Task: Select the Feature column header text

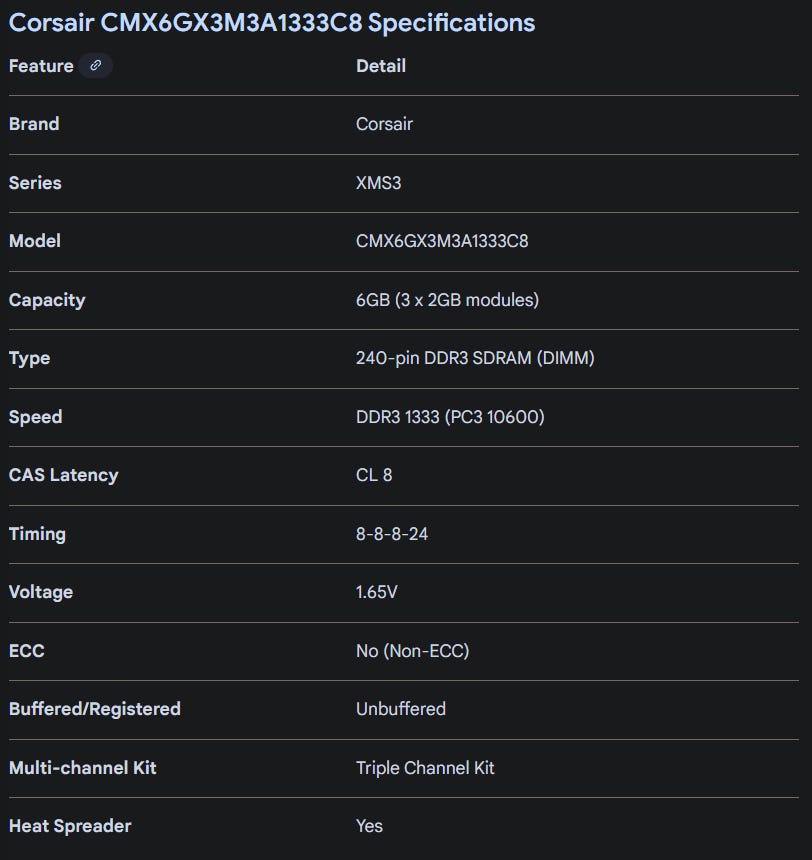Action: point(41,66)
